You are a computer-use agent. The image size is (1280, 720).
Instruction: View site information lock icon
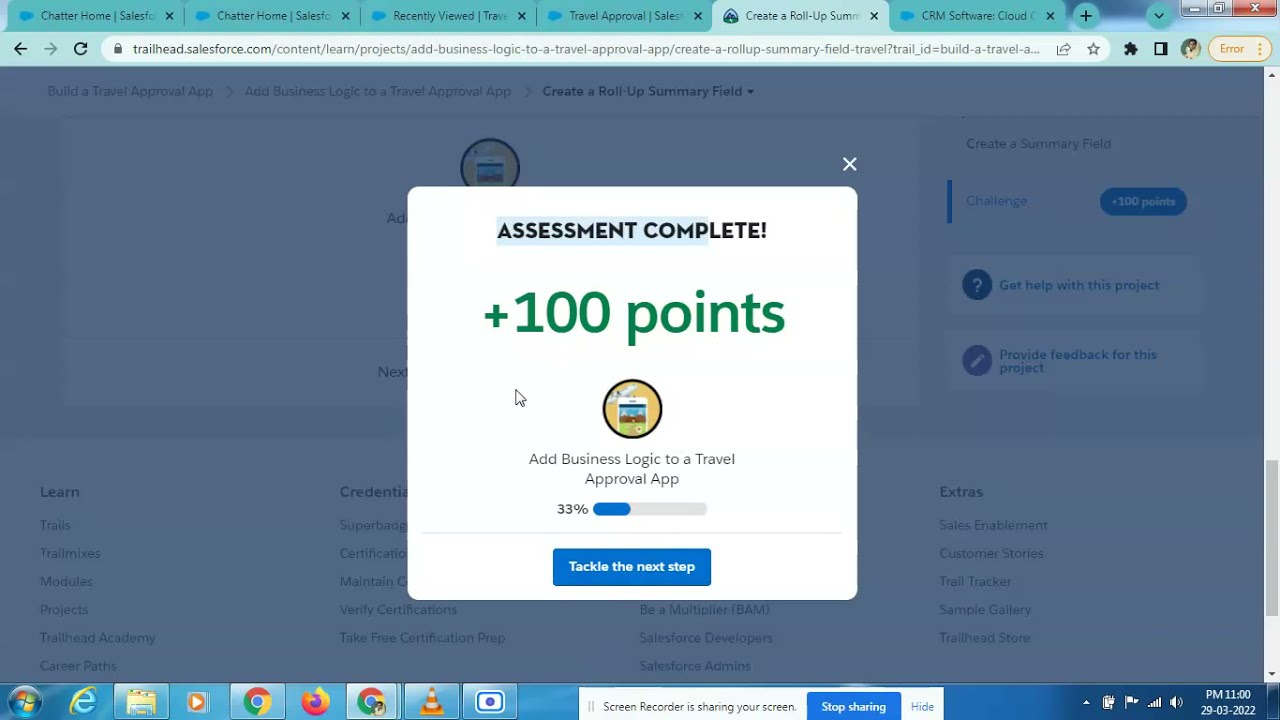[118, 49]
